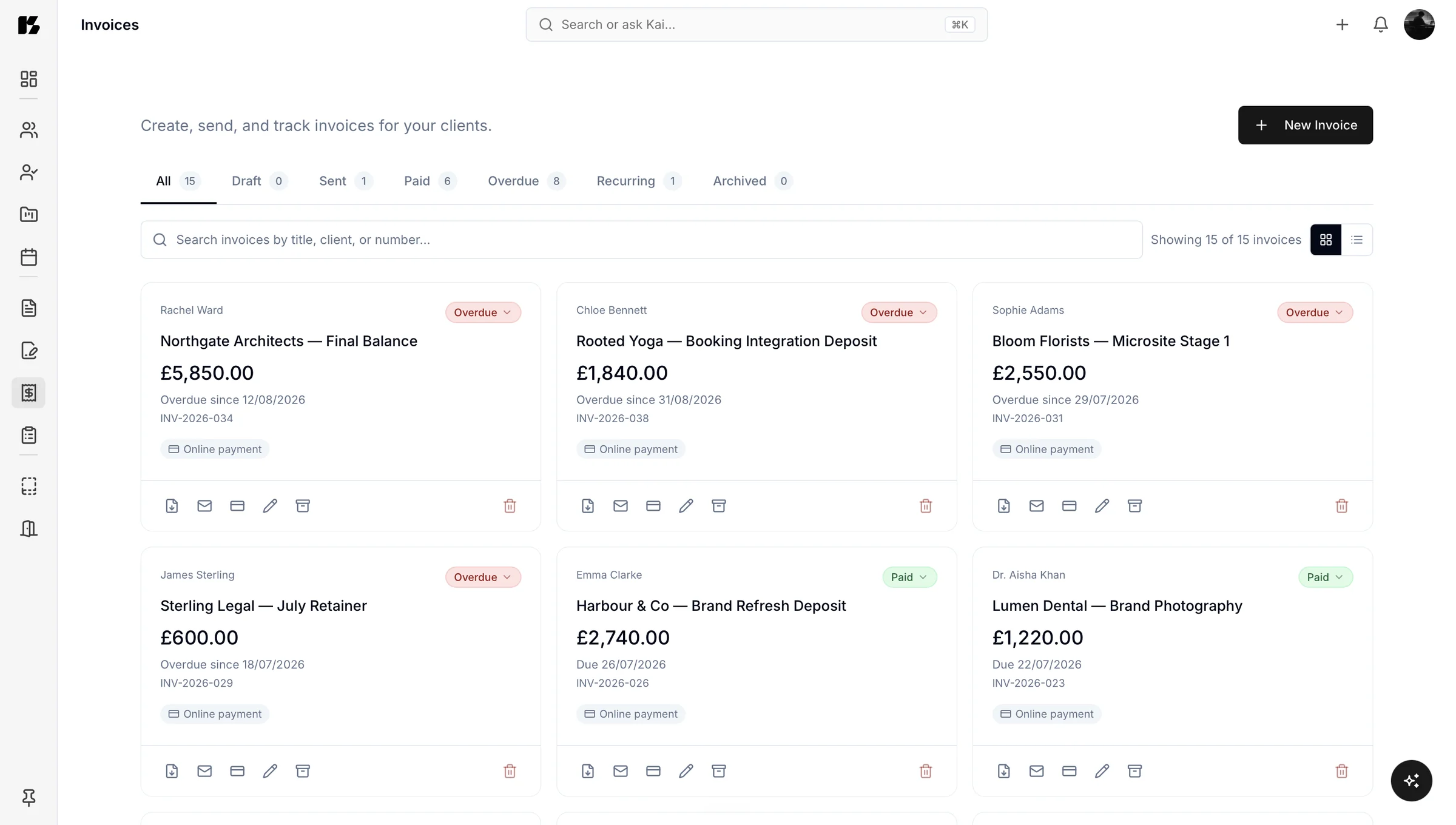Open Paid status dropdown on Harbour & Co
Viewport: 1456px width, 825px height.
pos(909,577)
